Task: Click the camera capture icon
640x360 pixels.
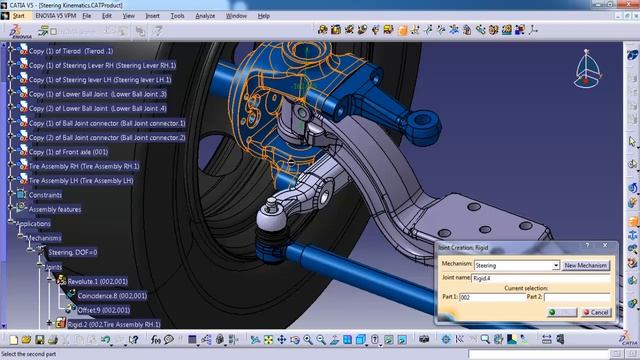Action: pyautogui.click(x=424, y=340)
